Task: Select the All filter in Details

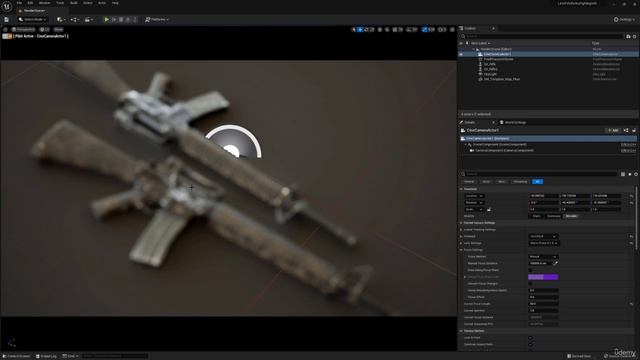Action: pos(538,182)
